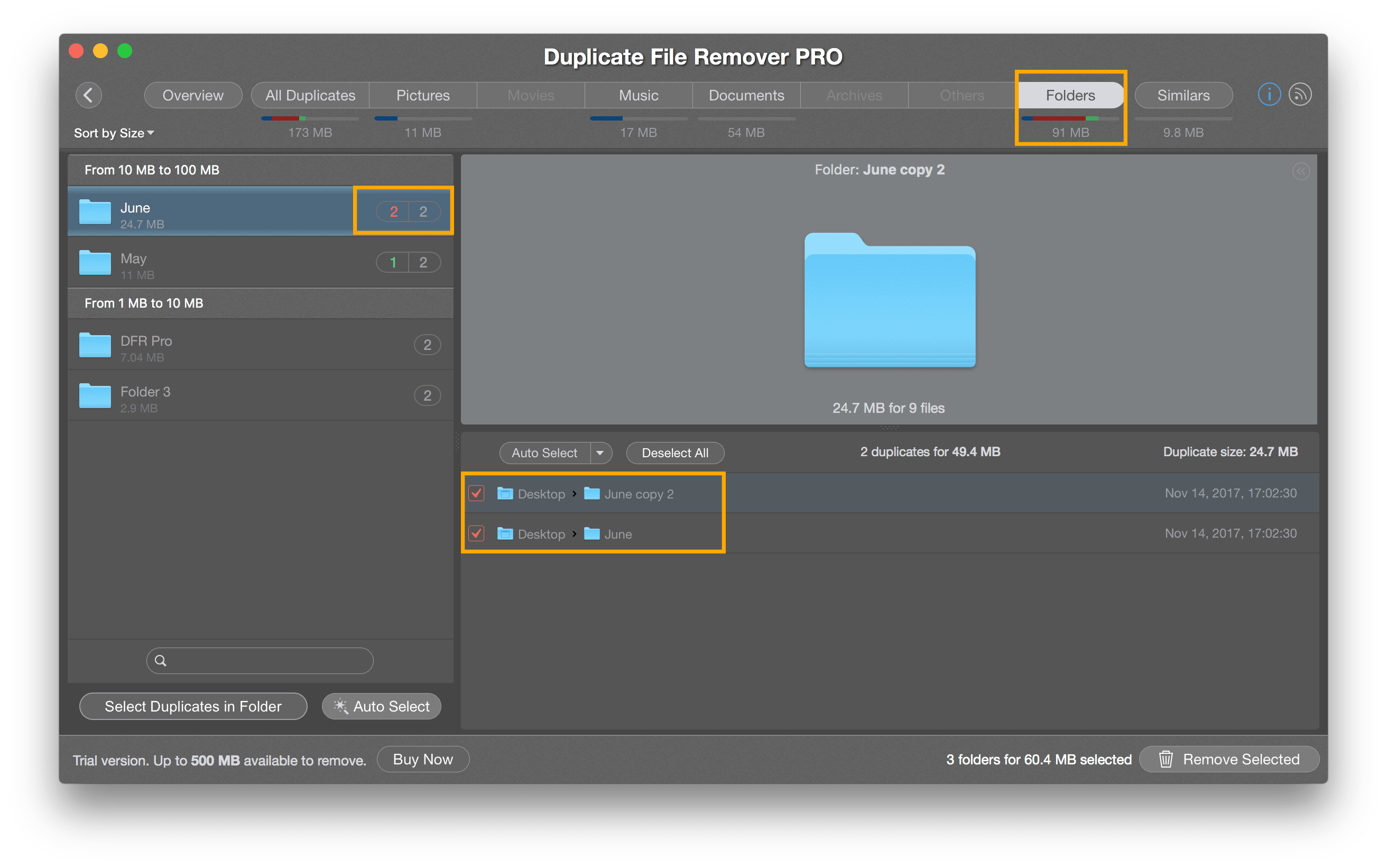This screenshot has height=868, width=1387.
Task: Click the 'June copy 2' path name
Action: pyautogui.click(x=639, y=494)
